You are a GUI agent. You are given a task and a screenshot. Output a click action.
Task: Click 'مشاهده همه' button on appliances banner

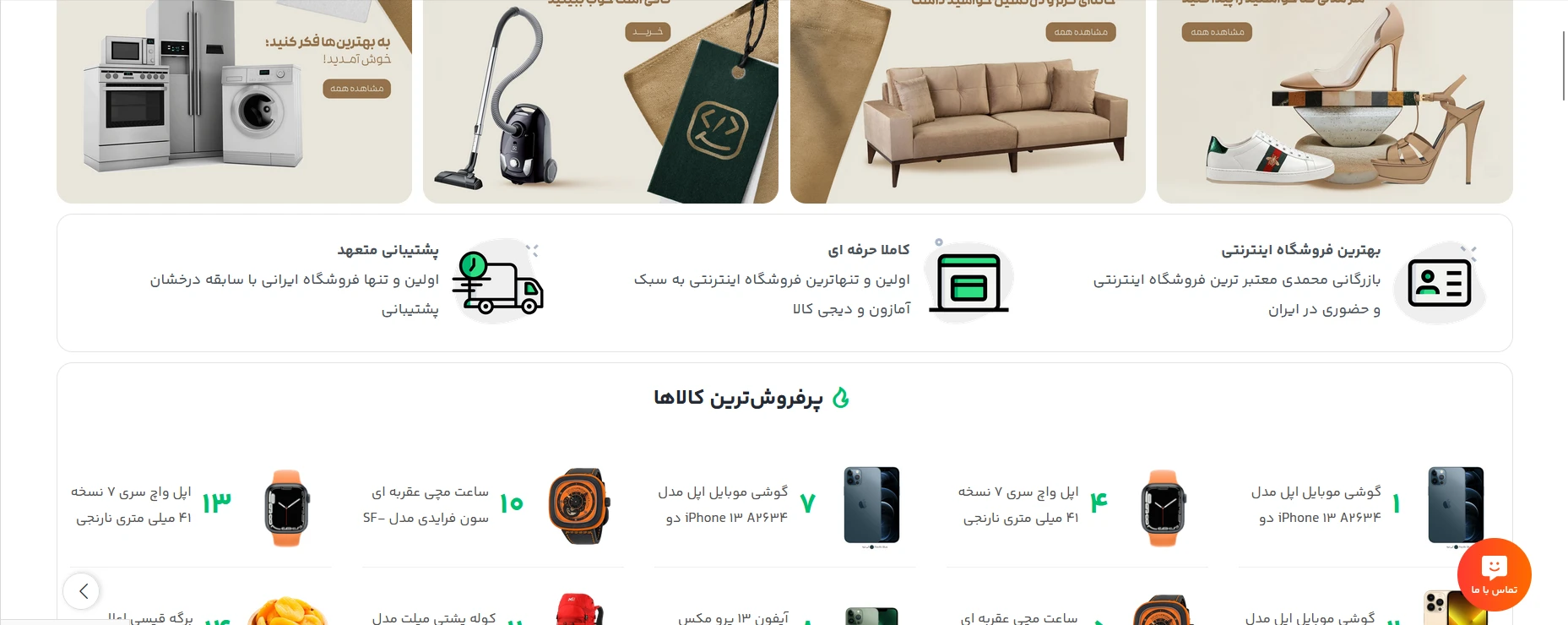[356, 89]
